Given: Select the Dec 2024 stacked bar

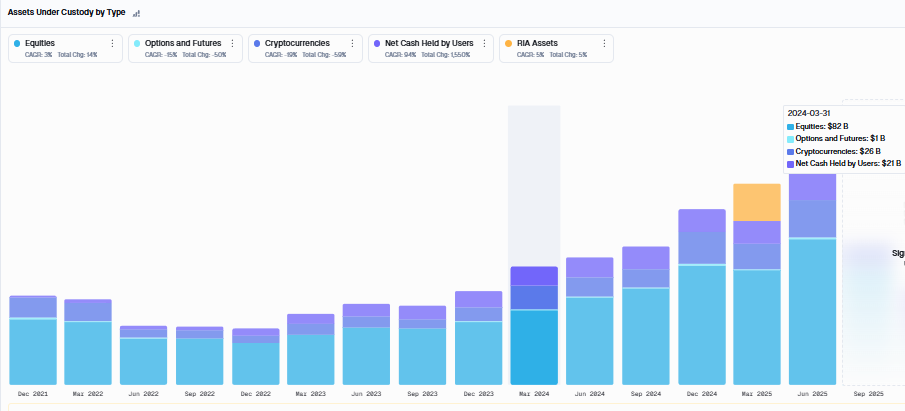Looking at the screenshot, I should (701, 297).
